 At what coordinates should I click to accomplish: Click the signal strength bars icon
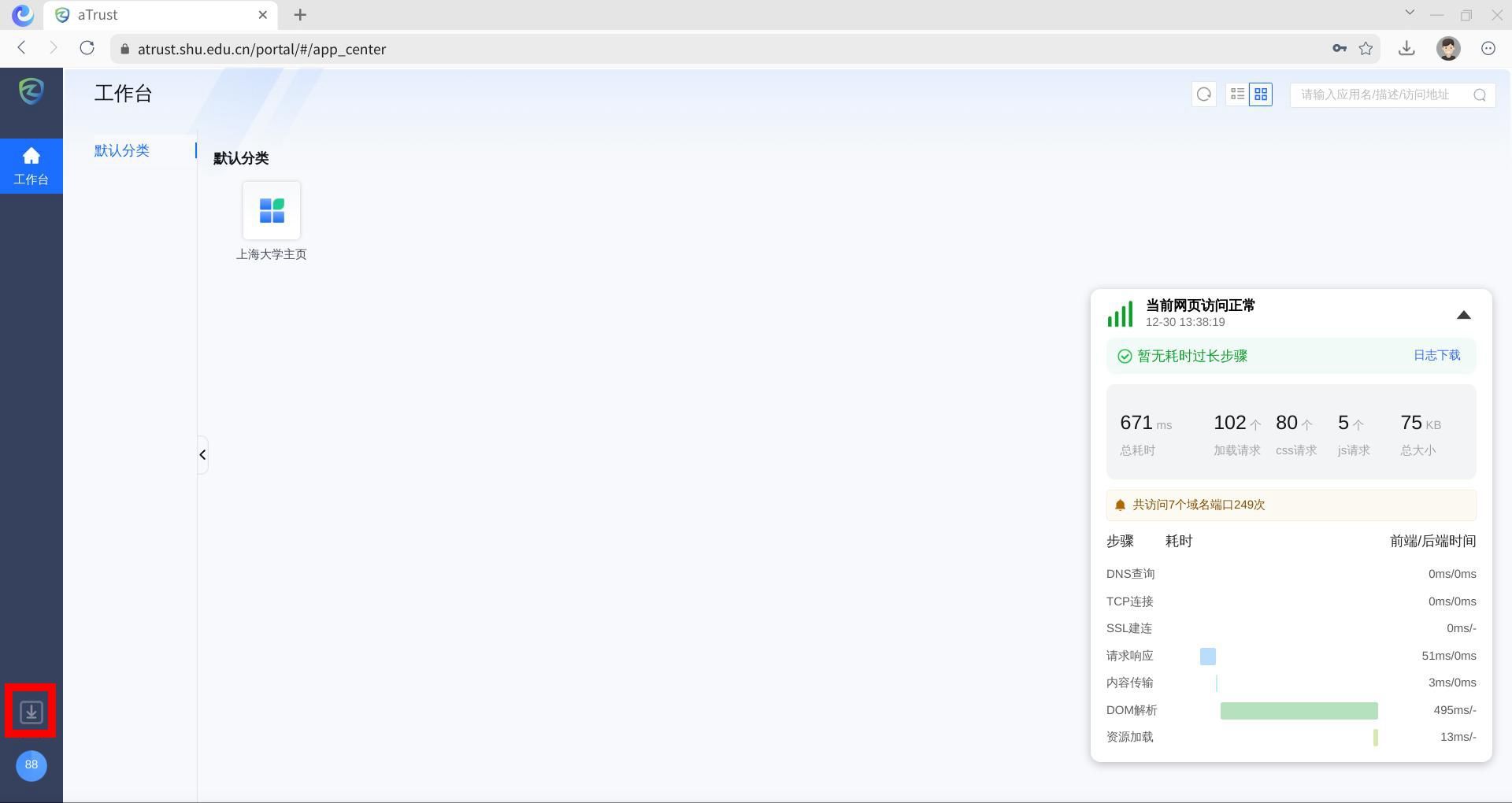click(1121, 313)
